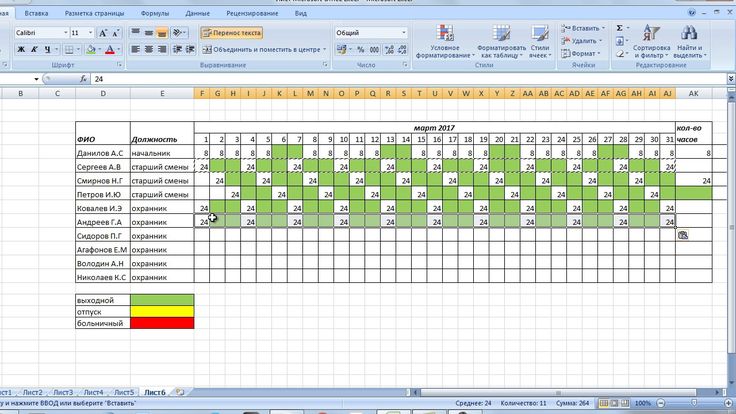The height and width of the screenshot is (414, 736).
Task: Decrease font size with small A icon
Action: tap(115, 33)
